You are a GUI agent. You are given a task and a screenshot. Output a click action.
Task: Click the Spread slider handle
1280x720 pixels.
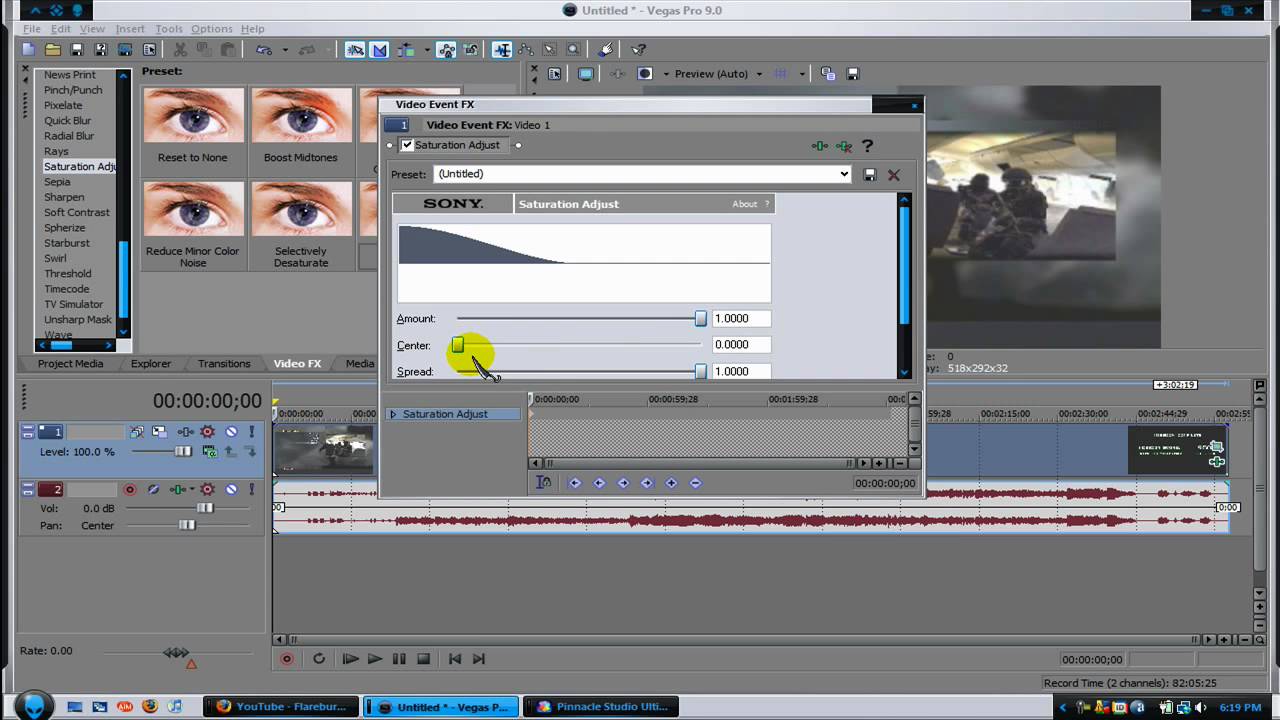coord(701,371)
